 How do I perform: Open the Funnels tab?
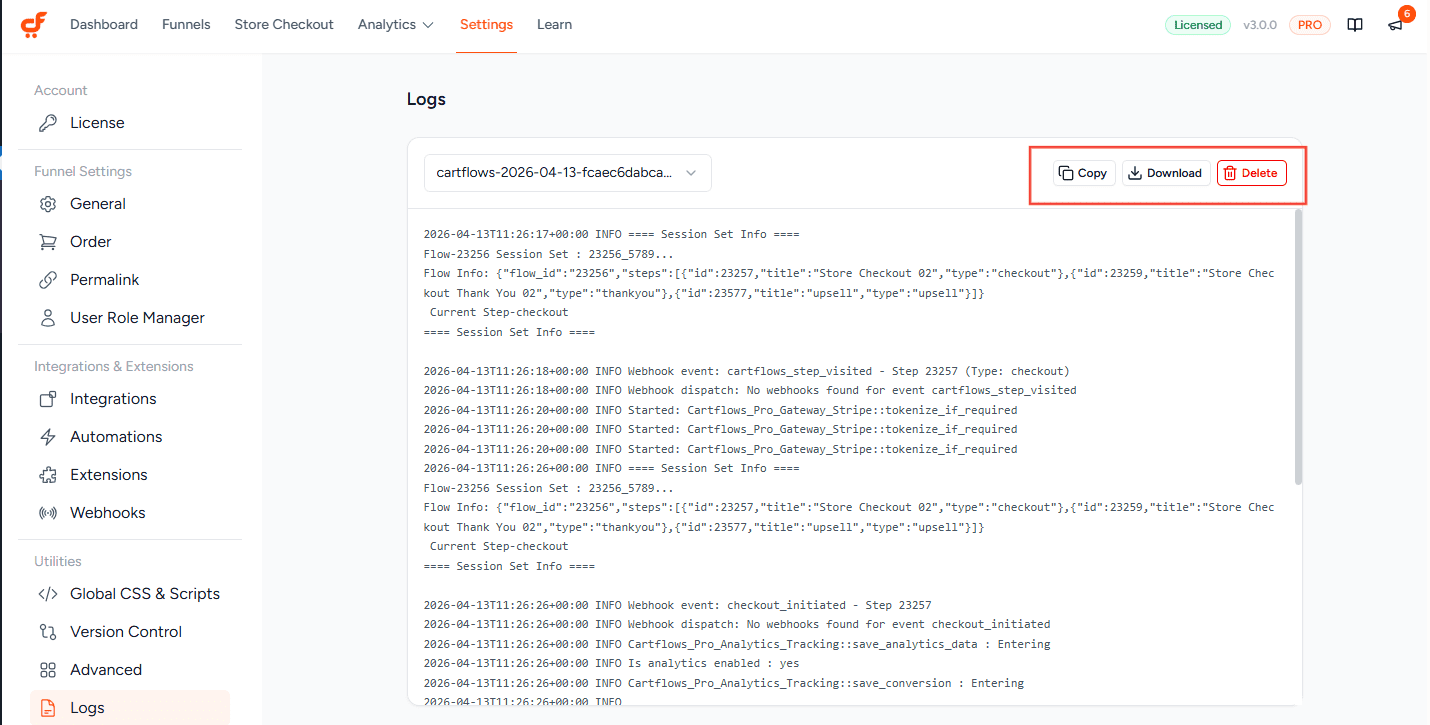pyautogui.click(x=186, y=25)
